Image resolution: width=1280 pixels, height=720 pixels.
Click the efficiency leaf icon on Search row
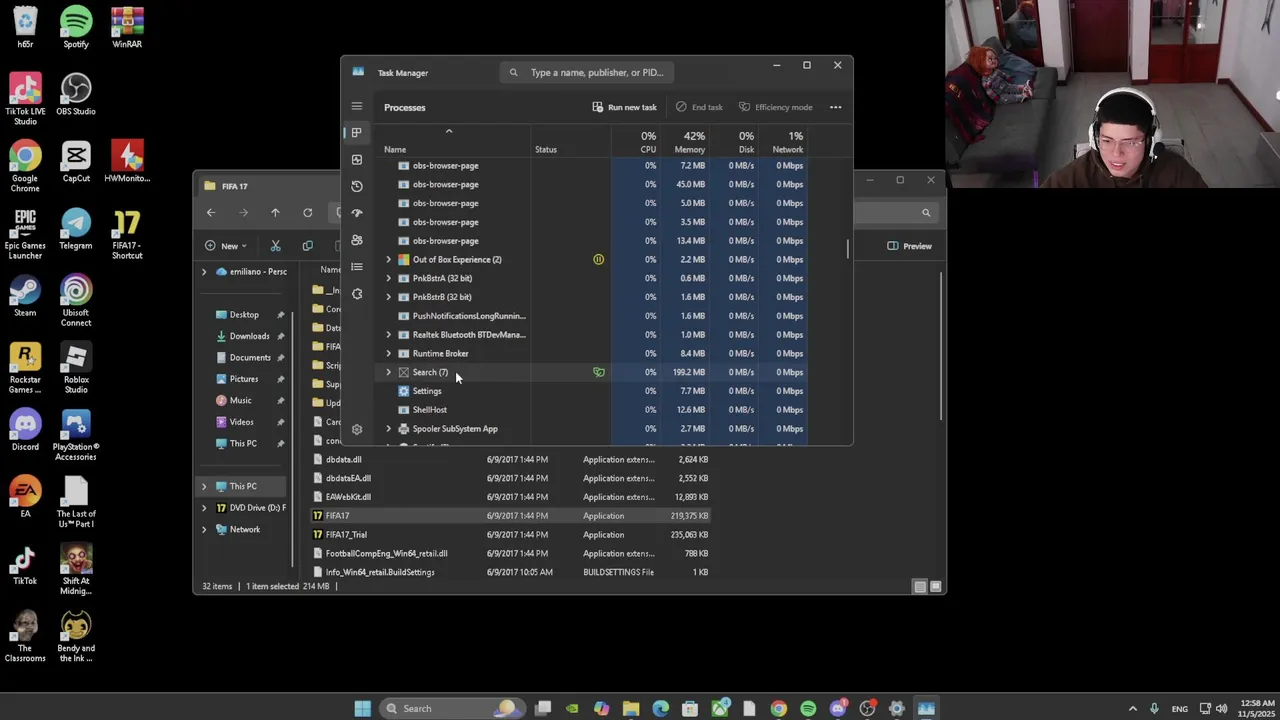click(598, 372)
